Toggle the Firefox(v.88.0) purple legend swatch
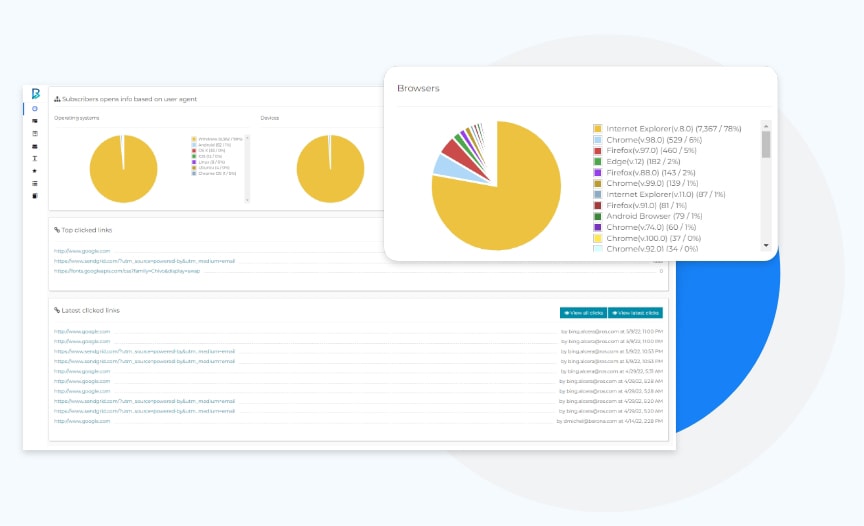This screenshot has width=864, height=526. point(597,172)
